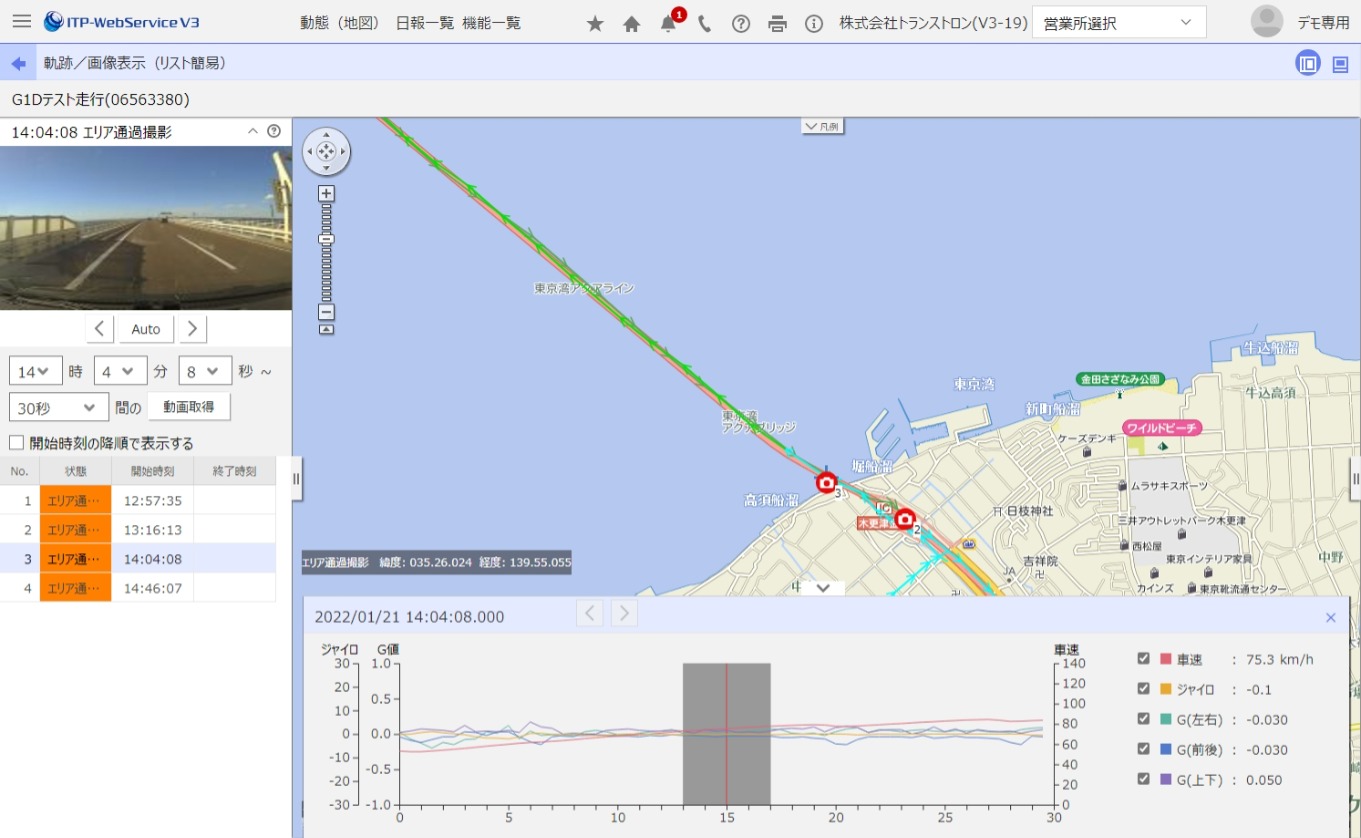Click the dashcam image thumbnail

146,228
